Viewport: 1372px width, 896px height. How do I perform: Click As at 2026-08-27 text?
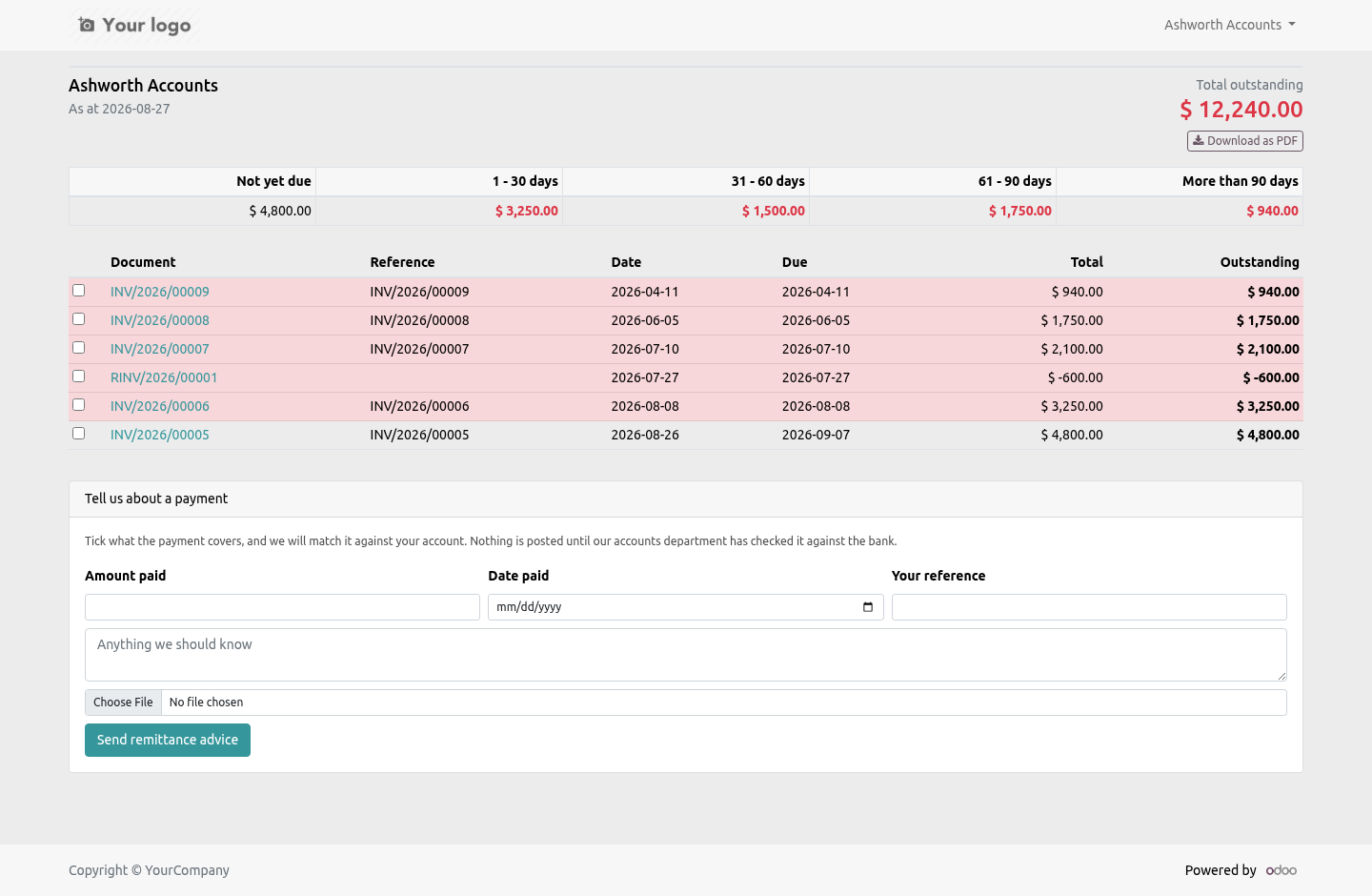[x=119, y=109]
